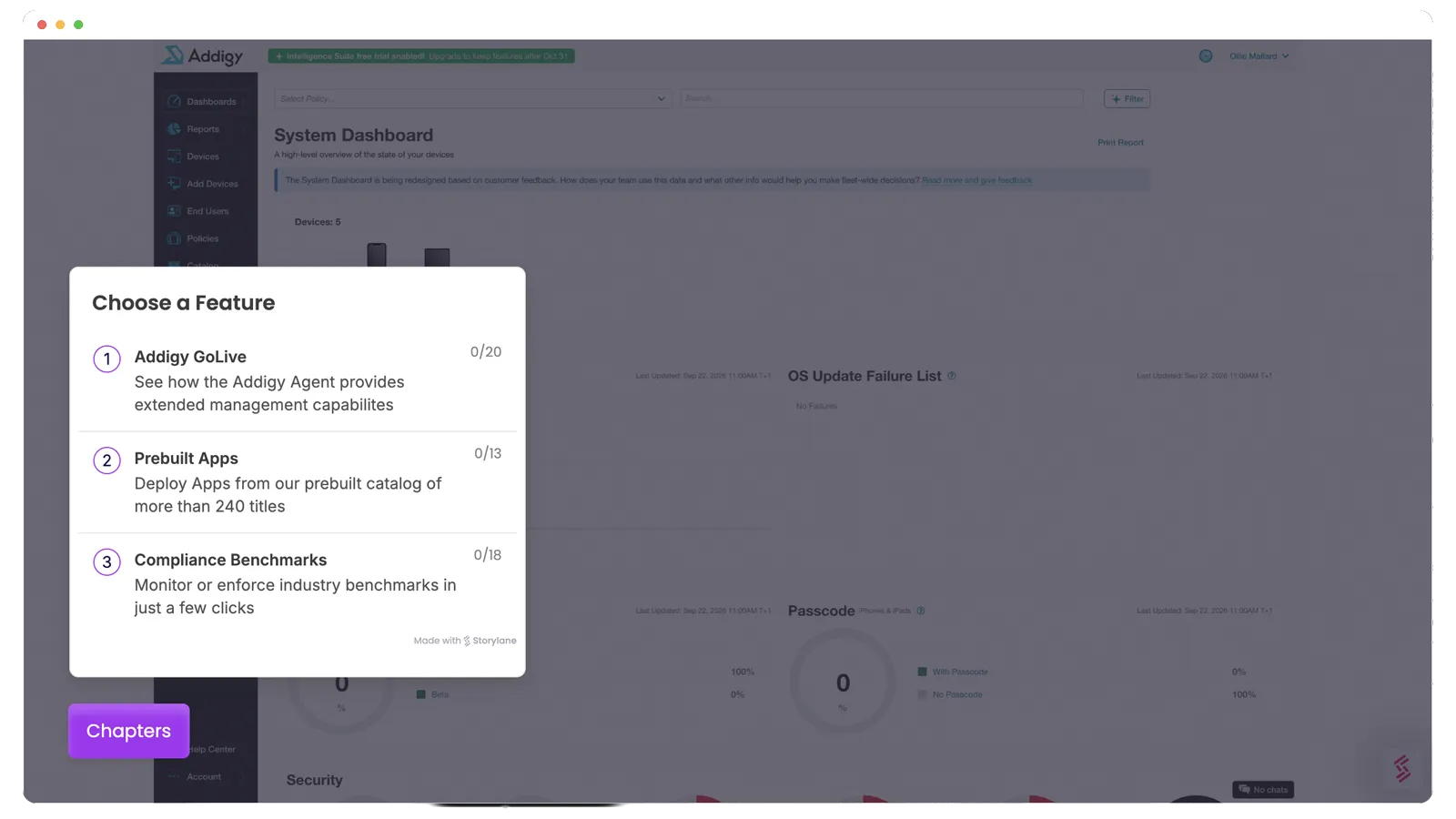Click the OS Update Failure List help icon
Image resolution: width=1456 pixels, height=819 pixels.
[x=952, y=376]
